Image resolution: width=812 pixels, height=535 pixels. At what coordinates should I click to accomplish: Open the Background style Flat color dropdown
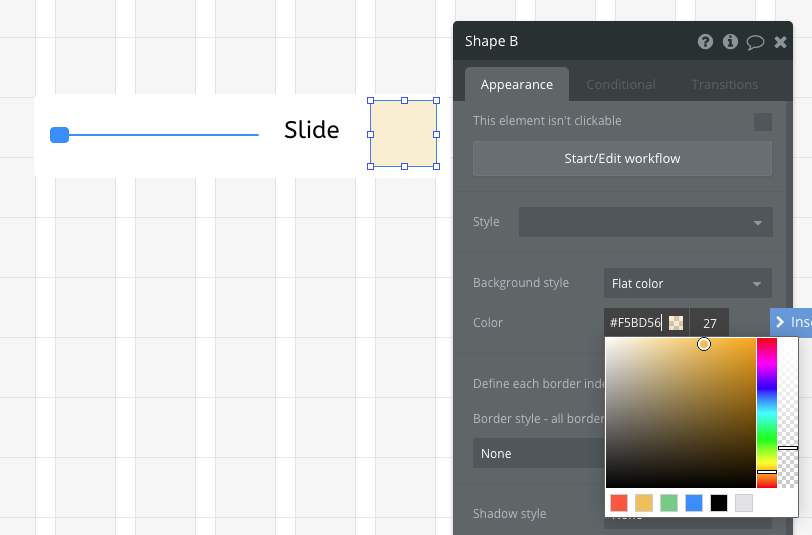687,284
